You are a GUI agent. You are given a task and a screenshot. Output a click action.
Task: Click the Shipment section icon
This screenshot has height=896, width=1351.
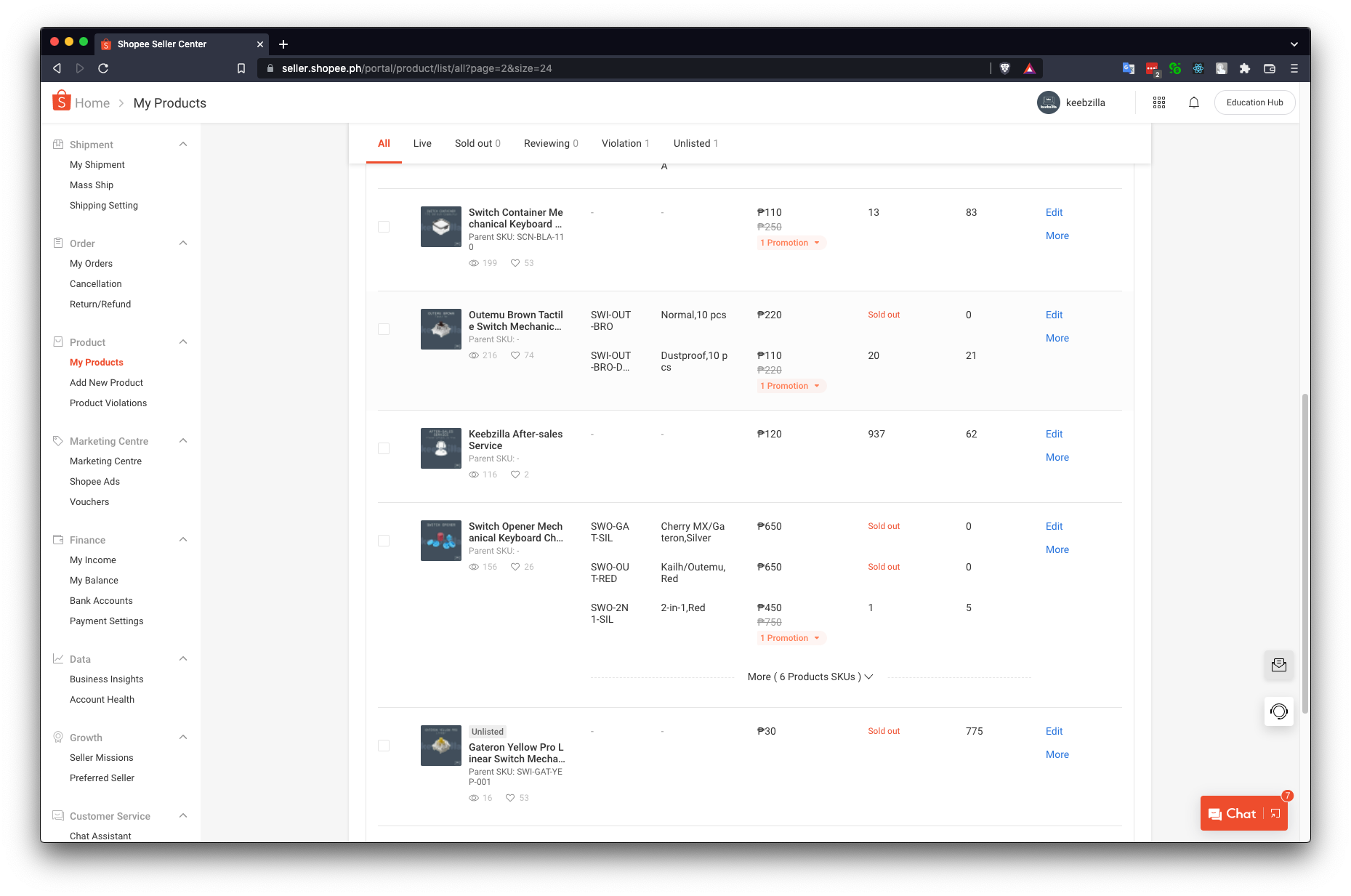click(58, 145)
